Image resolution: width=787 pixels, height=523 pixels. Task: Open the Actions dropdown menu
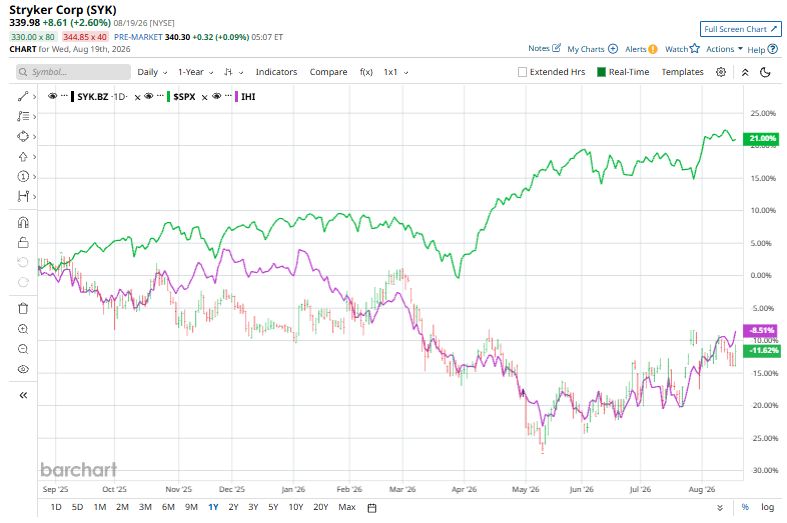coord(724,49)
